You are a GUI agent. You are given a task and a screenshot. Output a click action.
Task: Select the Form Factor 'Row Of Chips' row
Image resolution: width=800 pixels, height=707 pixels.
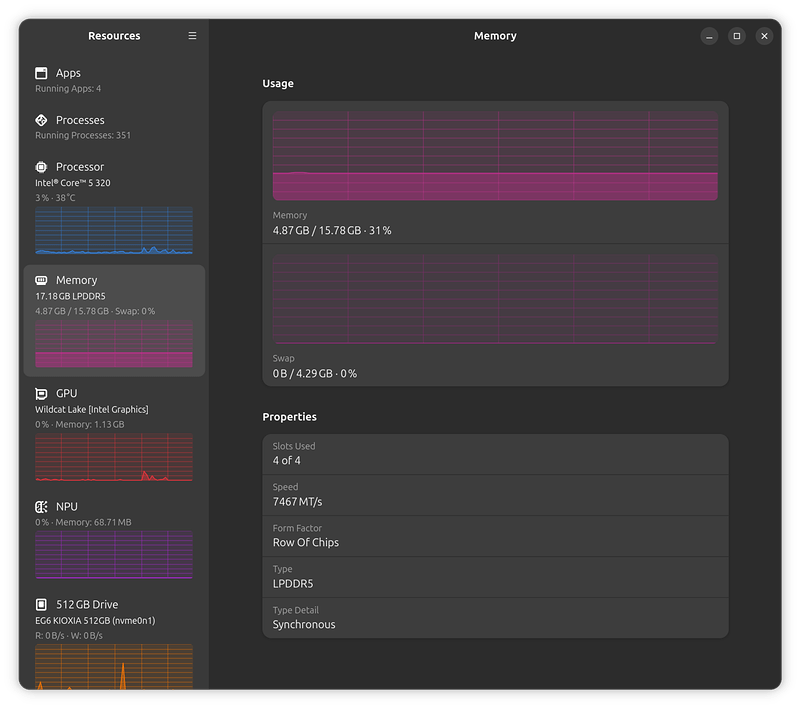tap(495, 536)
